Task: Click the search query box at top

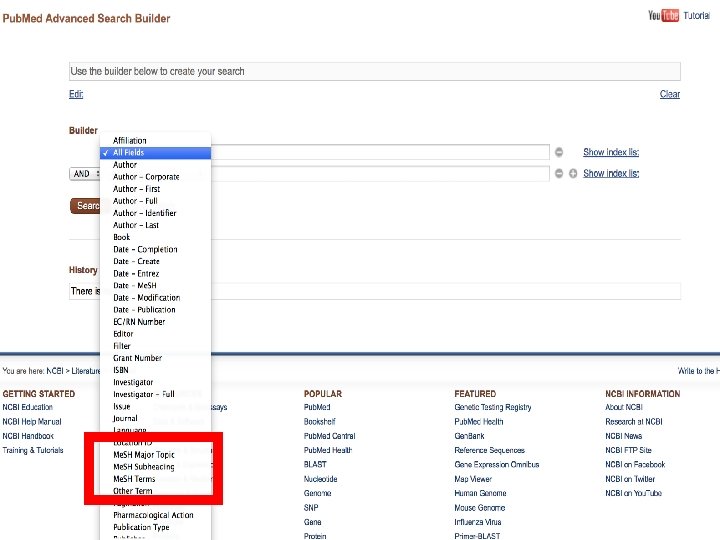Action: [375, 72]
